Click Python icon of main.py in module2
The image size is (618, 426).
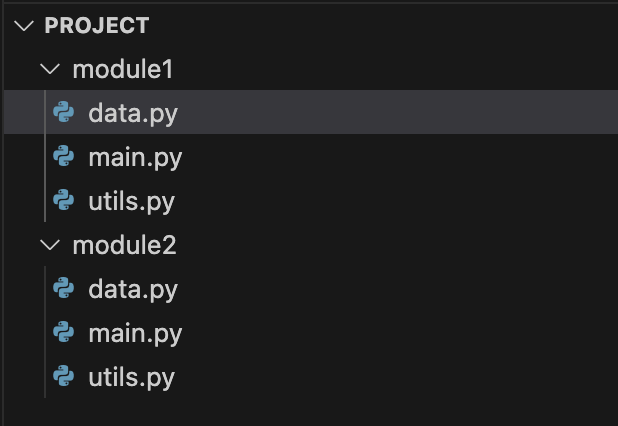pyautogui.click(x=63, y=332)
